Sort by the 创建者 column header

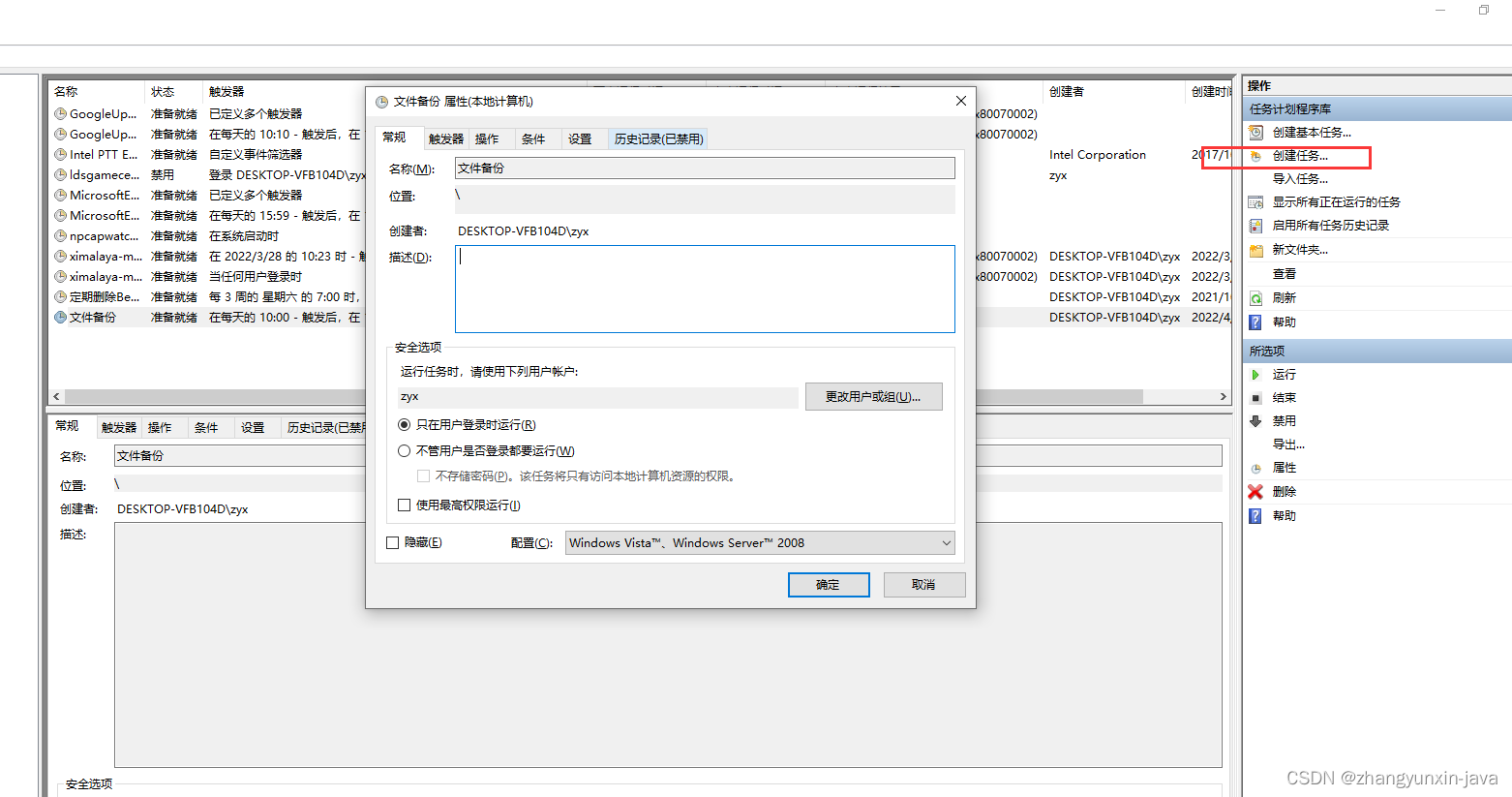tap(1114, 91)
